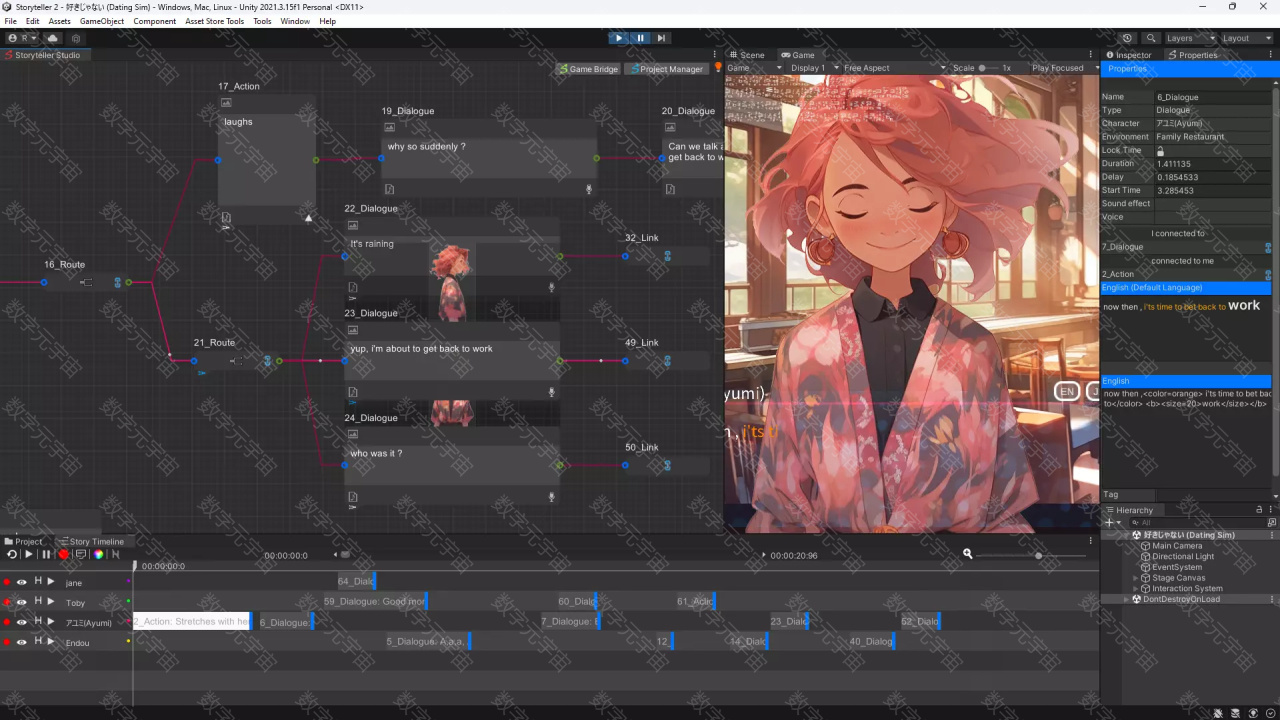The width and height of the screenshot is (1280, 720).
Task: Click the Story Timeline record button
Action: tap(64, 554)
